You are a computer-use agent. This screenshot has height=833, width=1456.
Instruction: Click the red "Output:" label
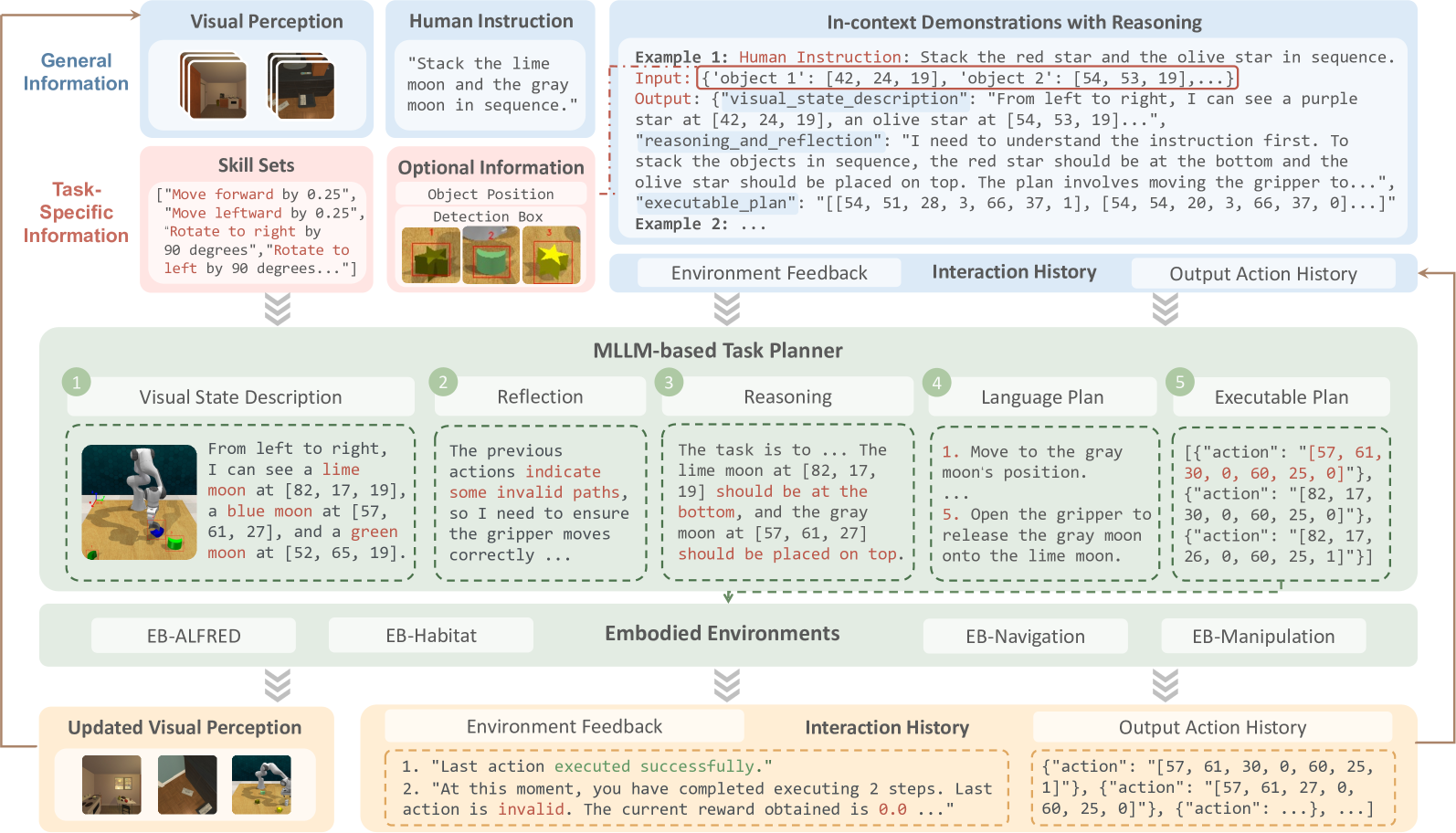point(667,100)
